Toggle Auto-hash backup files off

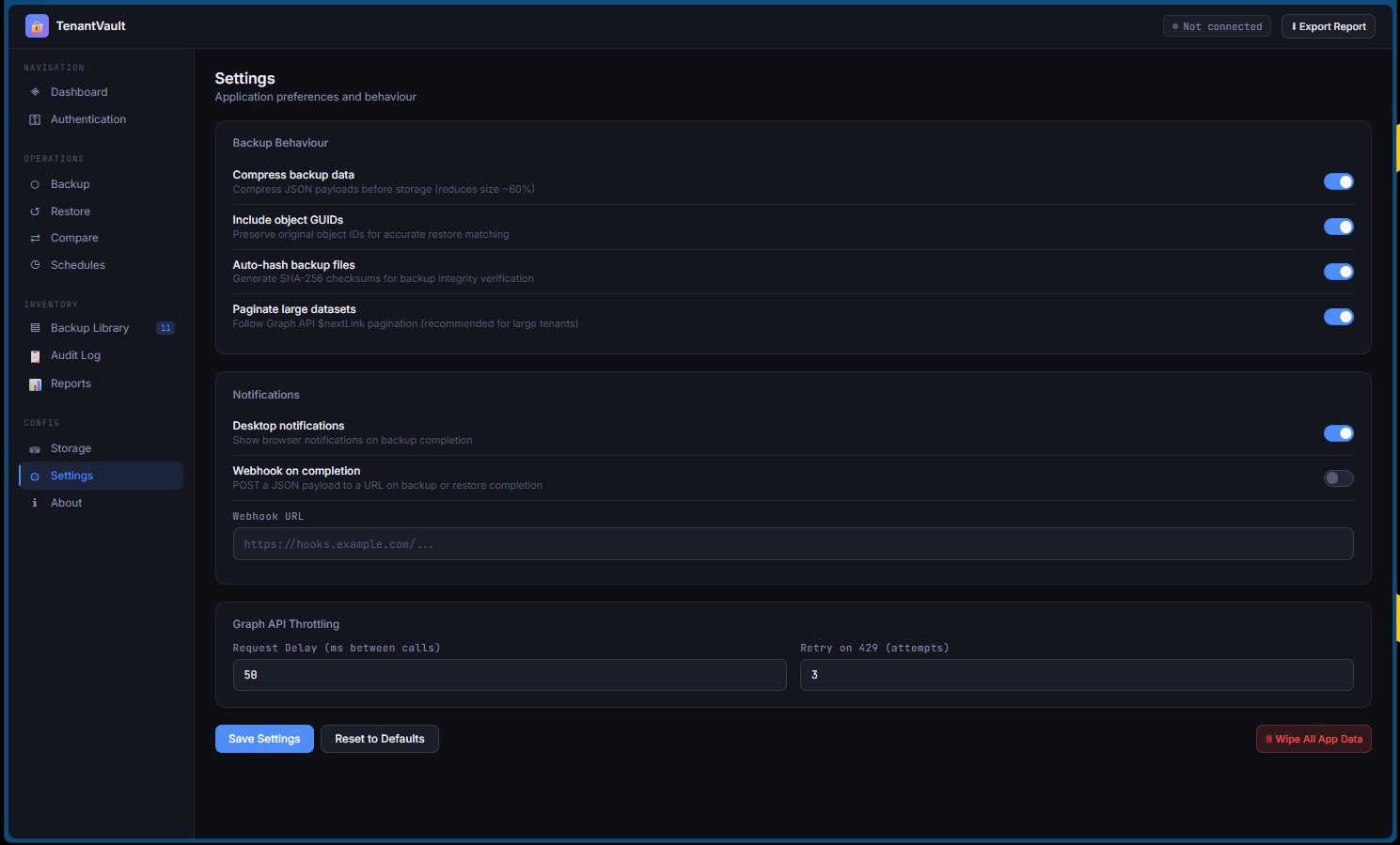click(x=1338, y=272)
